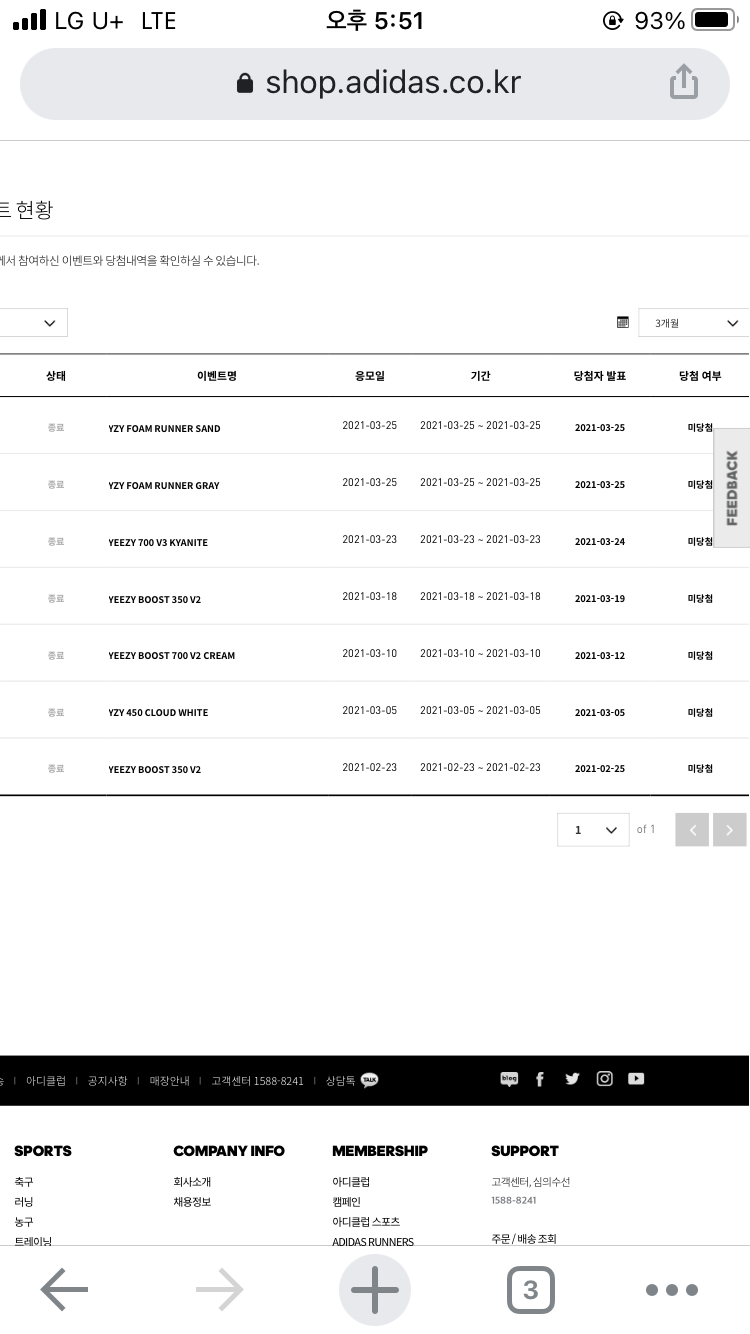Screen dimensions: 750x1334
Task: Open new tab with plus button
Action: [375, 1290]
